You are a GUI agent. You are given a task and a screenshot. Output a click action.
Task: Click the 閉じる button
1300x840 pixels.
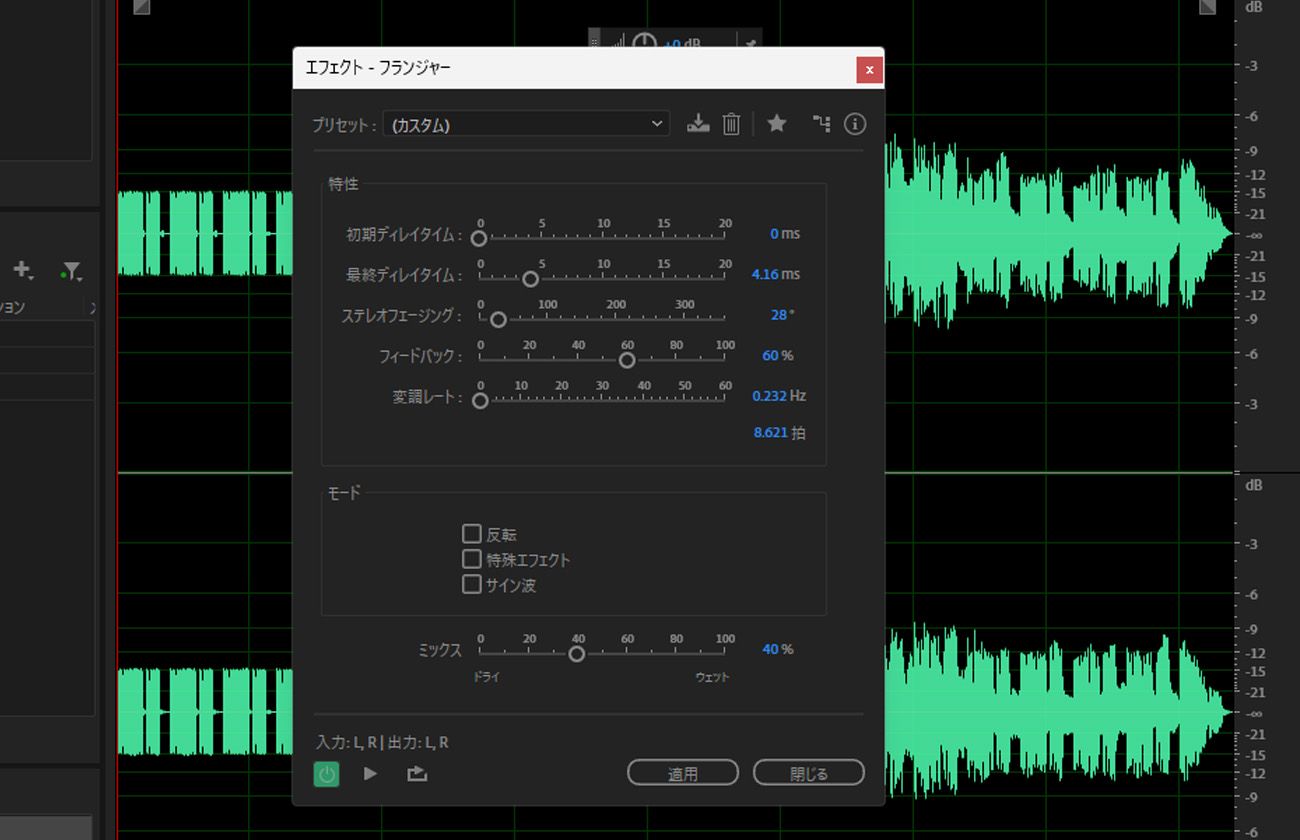pos(809,773)
